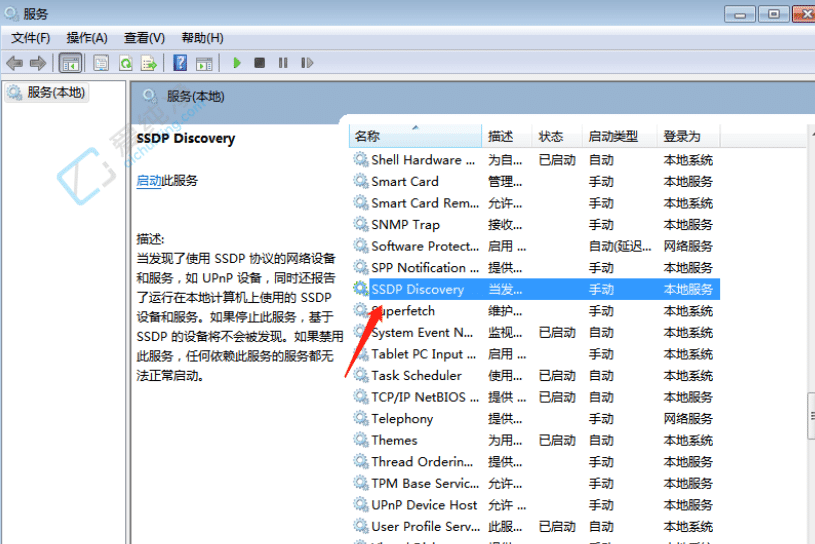Select the Thread Orderin... service
This screenshot has width=815, height=544.
(x=535, y=462)
